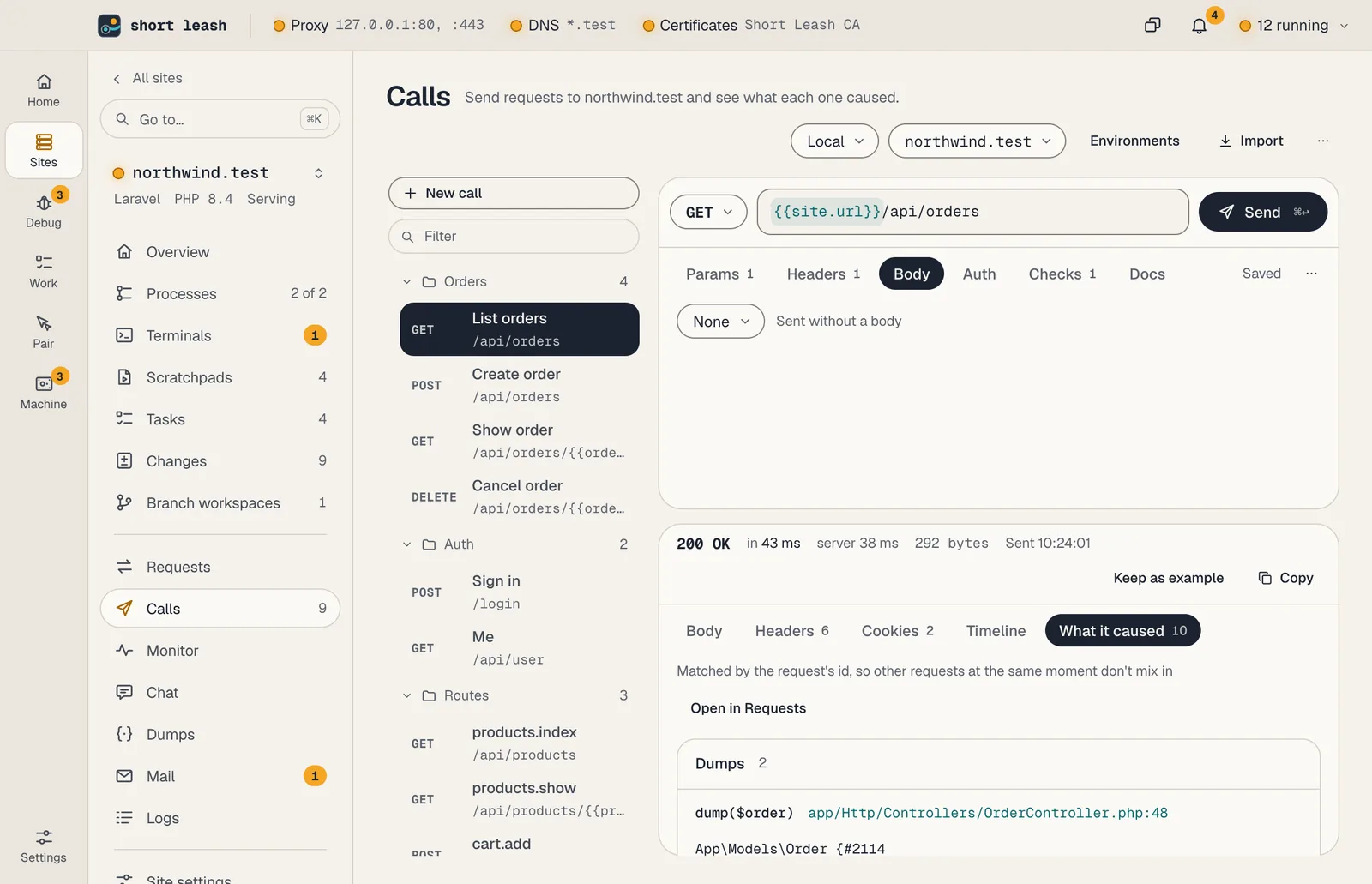The width and height of the screenshot is (1372, 884).
Task: Click the New call button
Action: [514, 193]
